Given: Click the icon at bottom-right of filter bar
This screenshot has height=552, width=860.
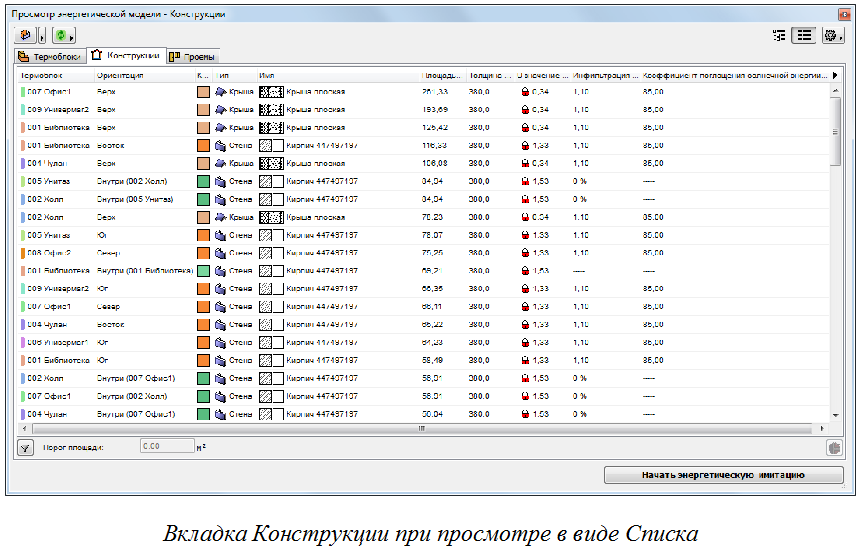Looking at the screenshot, I should tap(834, 448).
